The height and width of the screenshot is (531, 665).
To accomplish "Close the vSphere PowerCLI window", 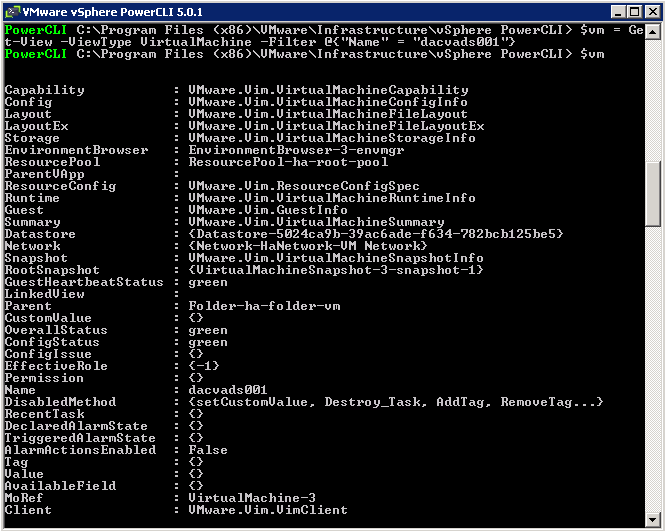I will (x=653, y=12).
